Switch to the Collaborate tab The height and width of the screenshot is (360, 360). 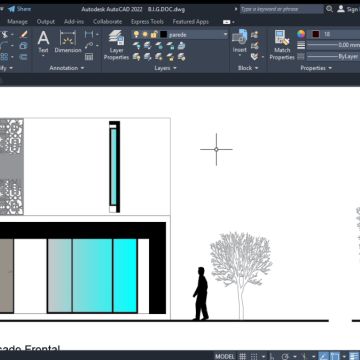pyautogui.click(x=107, y=22)
